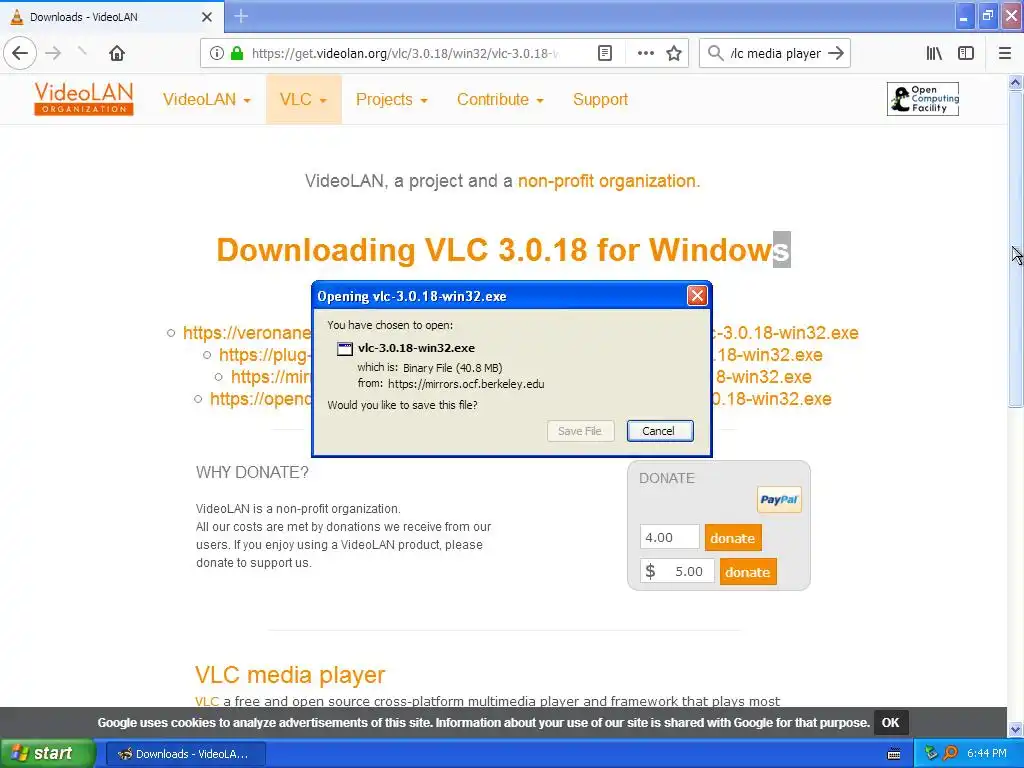Click the https://openc mirror link
Screen dimensions: 1024x768
(261, 399)
